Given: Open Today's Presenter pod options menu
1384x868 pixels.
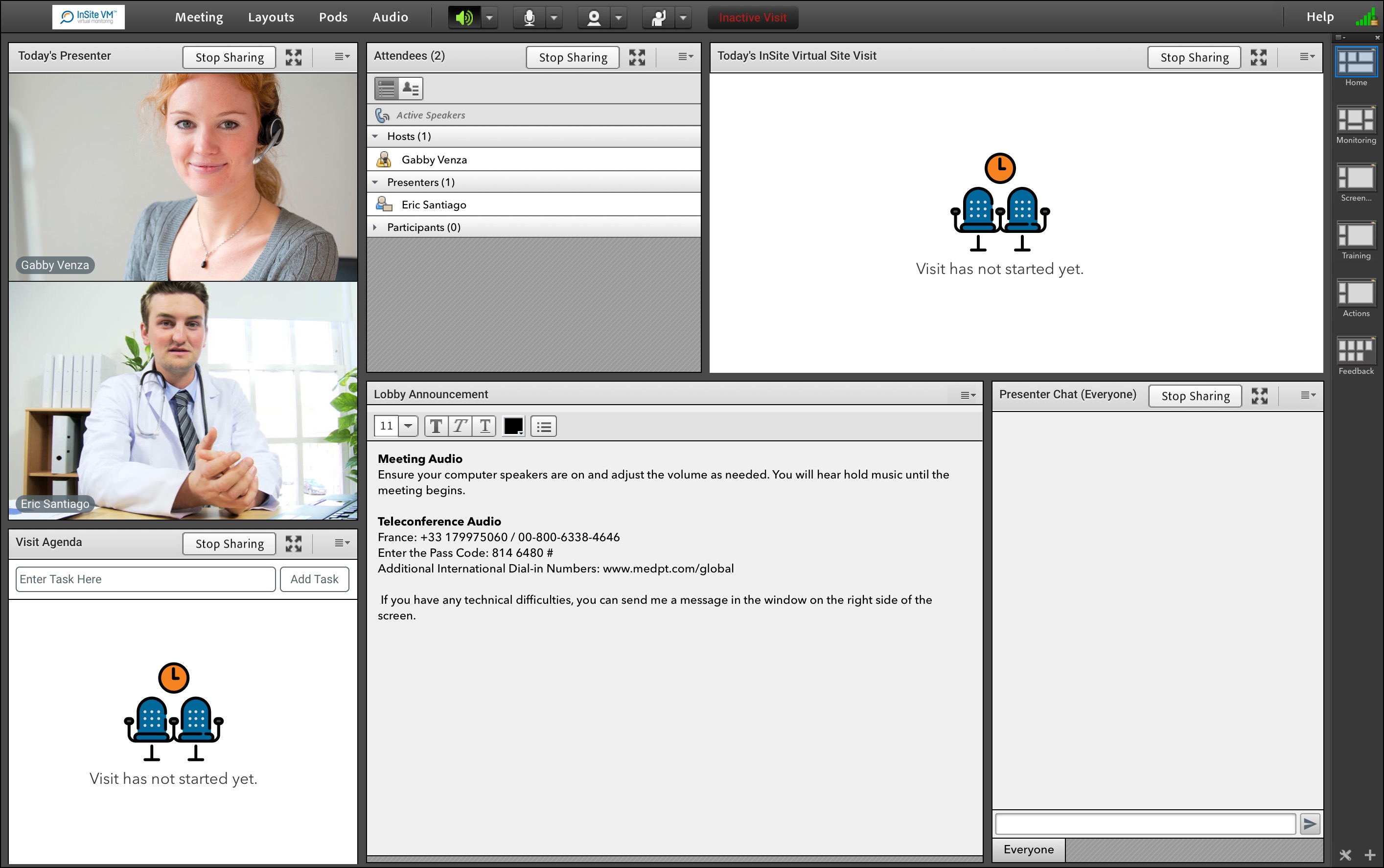Looking at the screenshot, I should click(x=342, y=56).
